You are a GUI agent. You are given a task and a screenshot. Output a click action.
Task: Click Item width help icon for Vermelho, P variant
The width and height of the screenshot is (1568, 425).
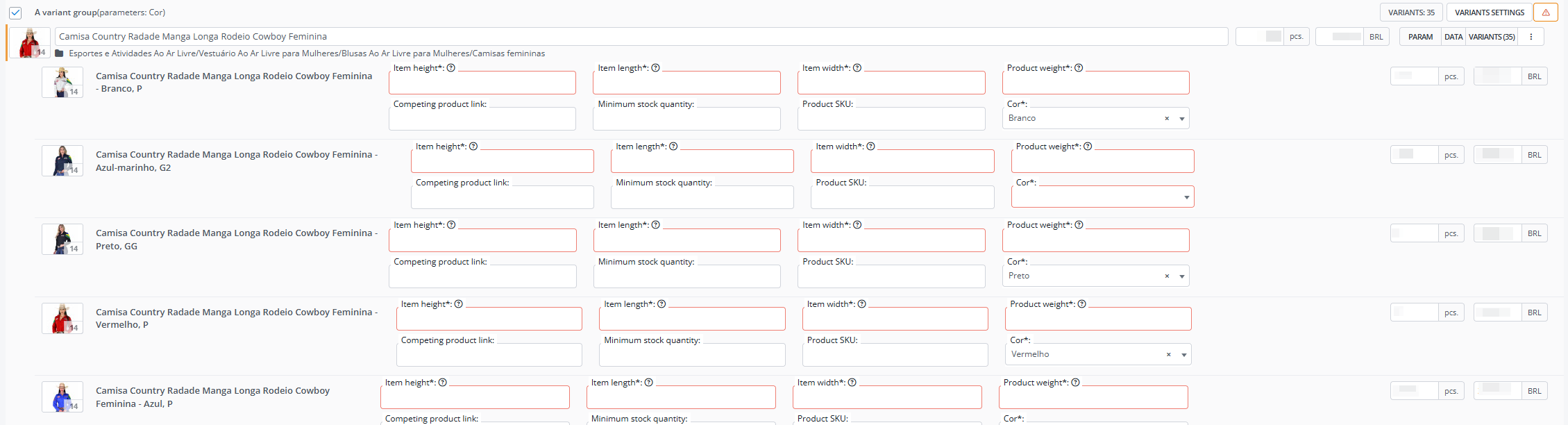point(862,304)
